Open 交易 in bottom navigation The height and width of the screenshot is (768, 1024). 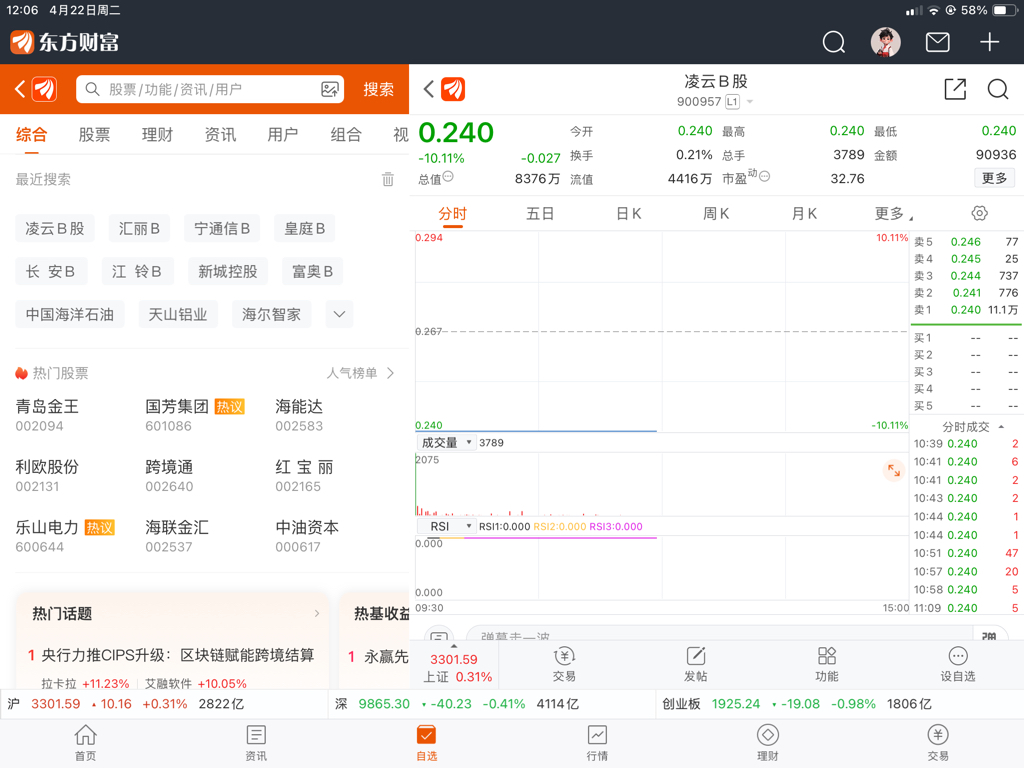pyautogui.click(x=938, y=743)
